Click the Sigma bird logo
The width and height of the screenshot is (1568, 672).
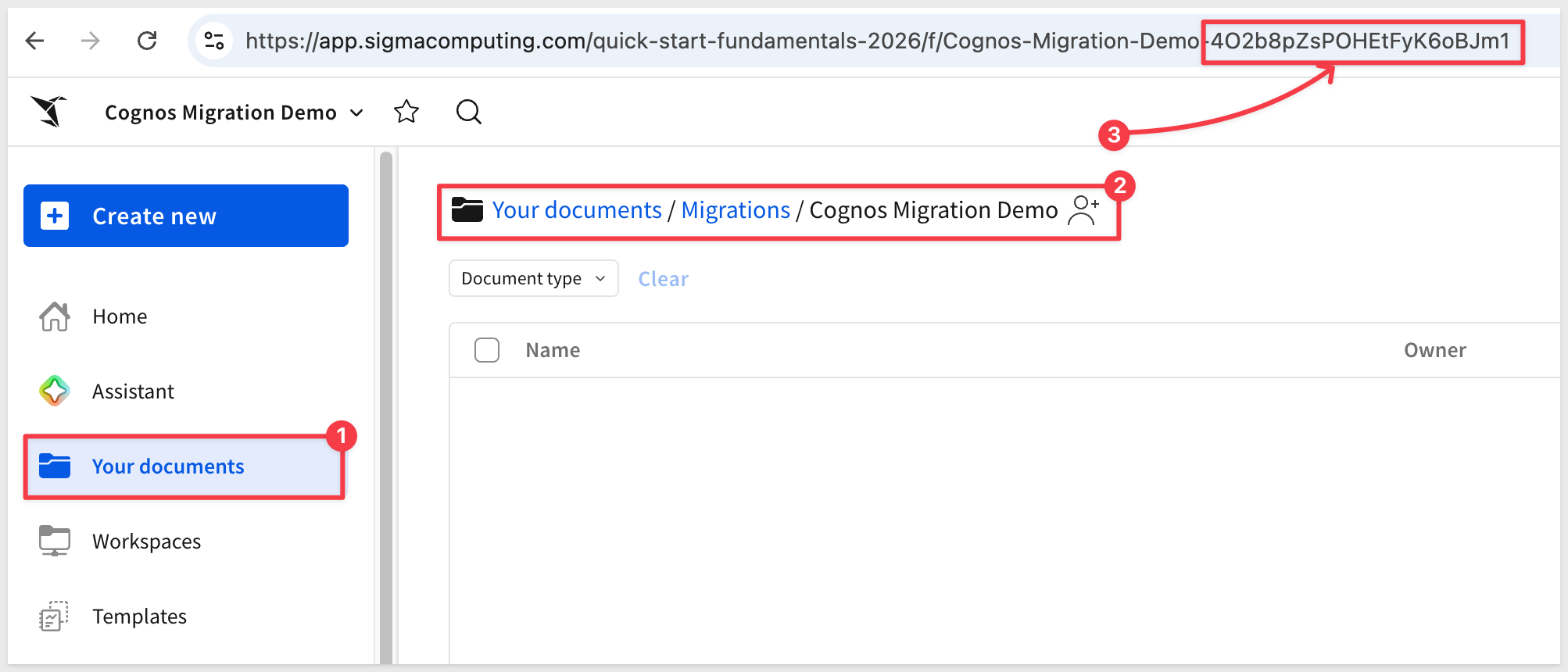click(x=48, y=111)
